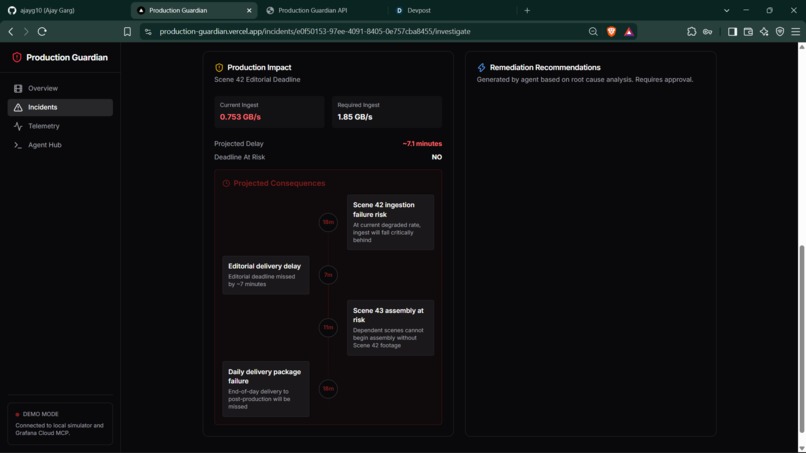Click the DEMO MODE status indicator

click(37, 414)
